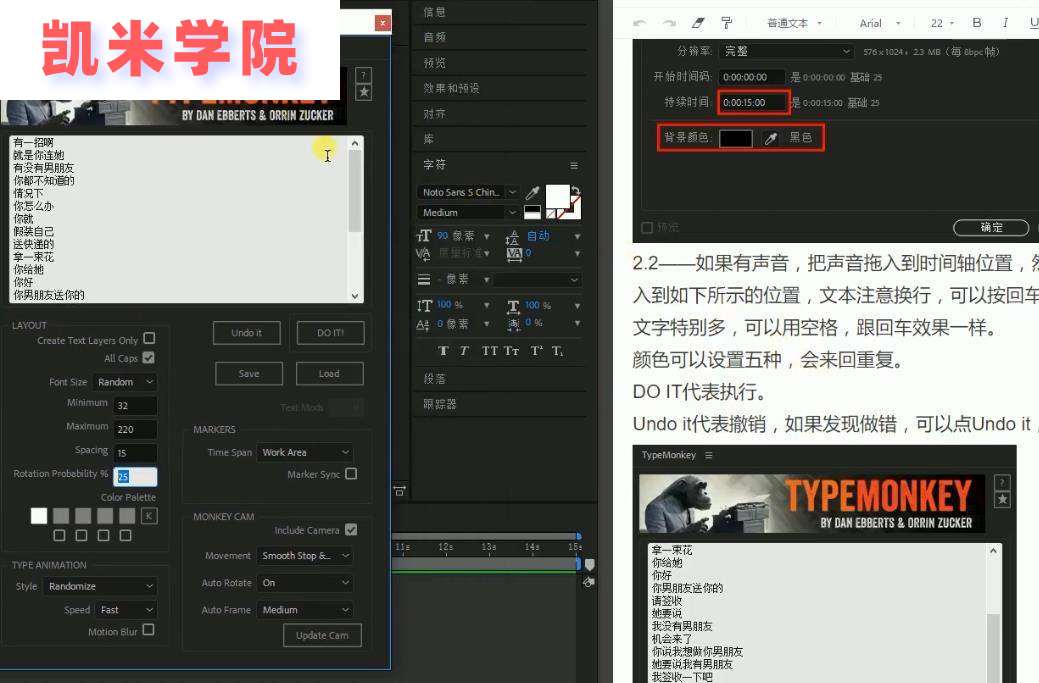Open the 音频 panel tab
Image resolution: width=1039 pixels, height=683 pixels.
click(435, 37)
